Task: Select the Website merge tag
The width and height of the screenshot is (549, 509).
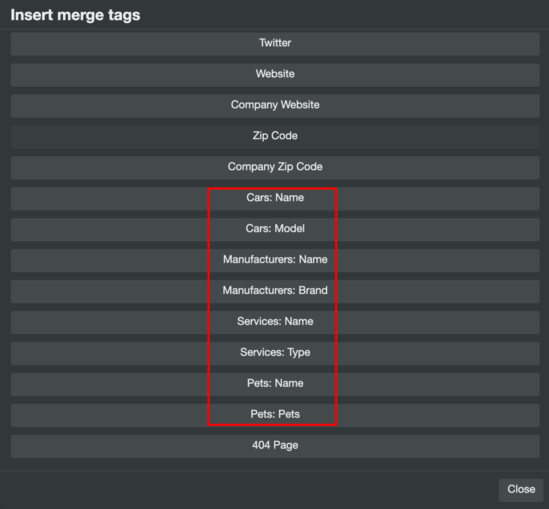Action: [275, 75]
